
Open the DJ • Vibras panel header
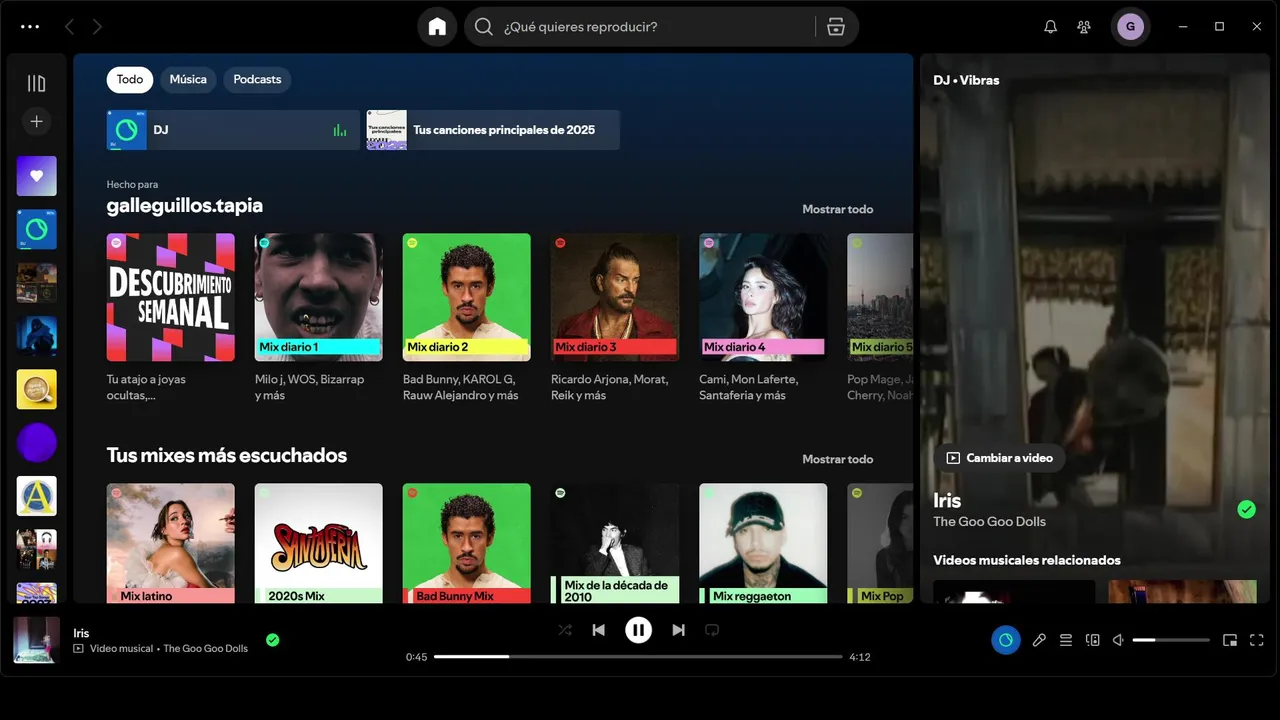pos(966,80)
